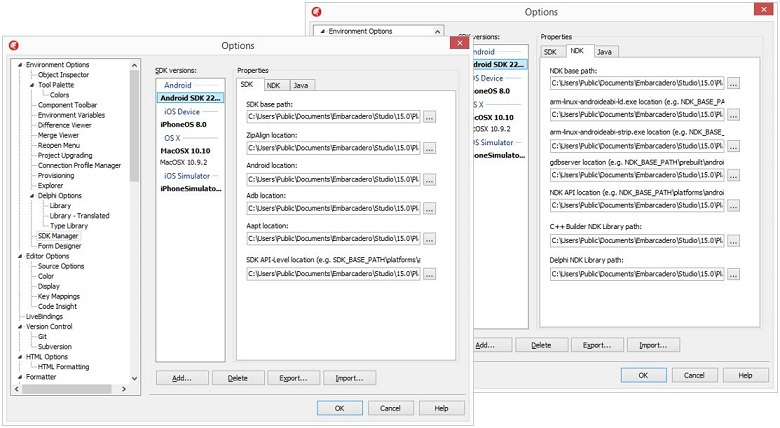Browse for SDK API-Level location
This screenshot has width=780, height=428.
pos(430,274)
